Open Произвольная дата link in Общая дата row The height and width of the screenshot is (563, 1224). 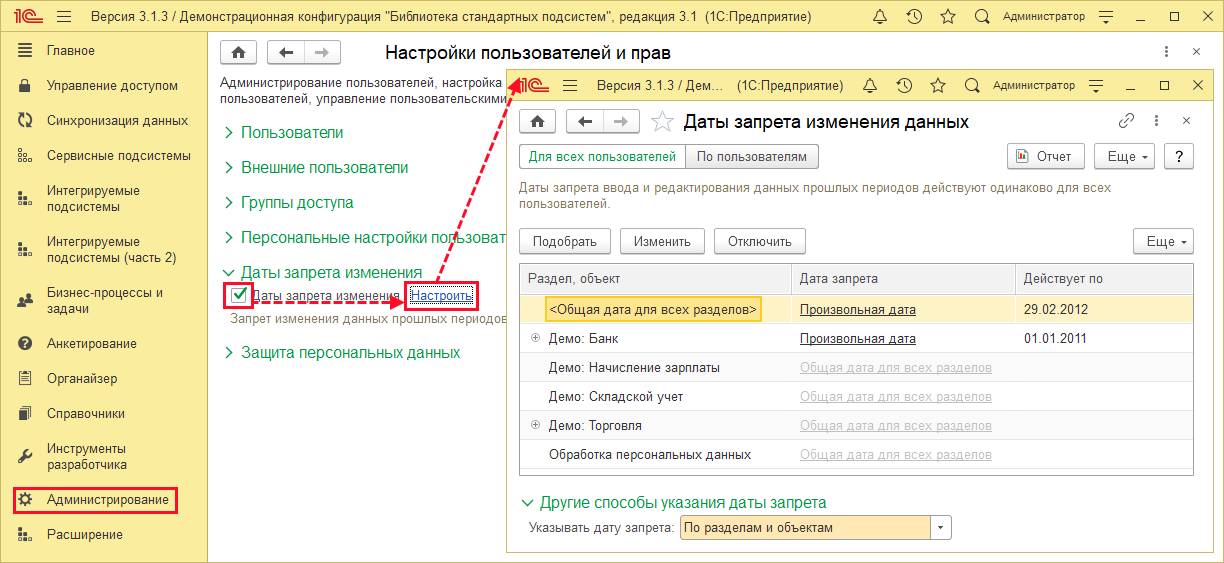[x=858, y=310]
